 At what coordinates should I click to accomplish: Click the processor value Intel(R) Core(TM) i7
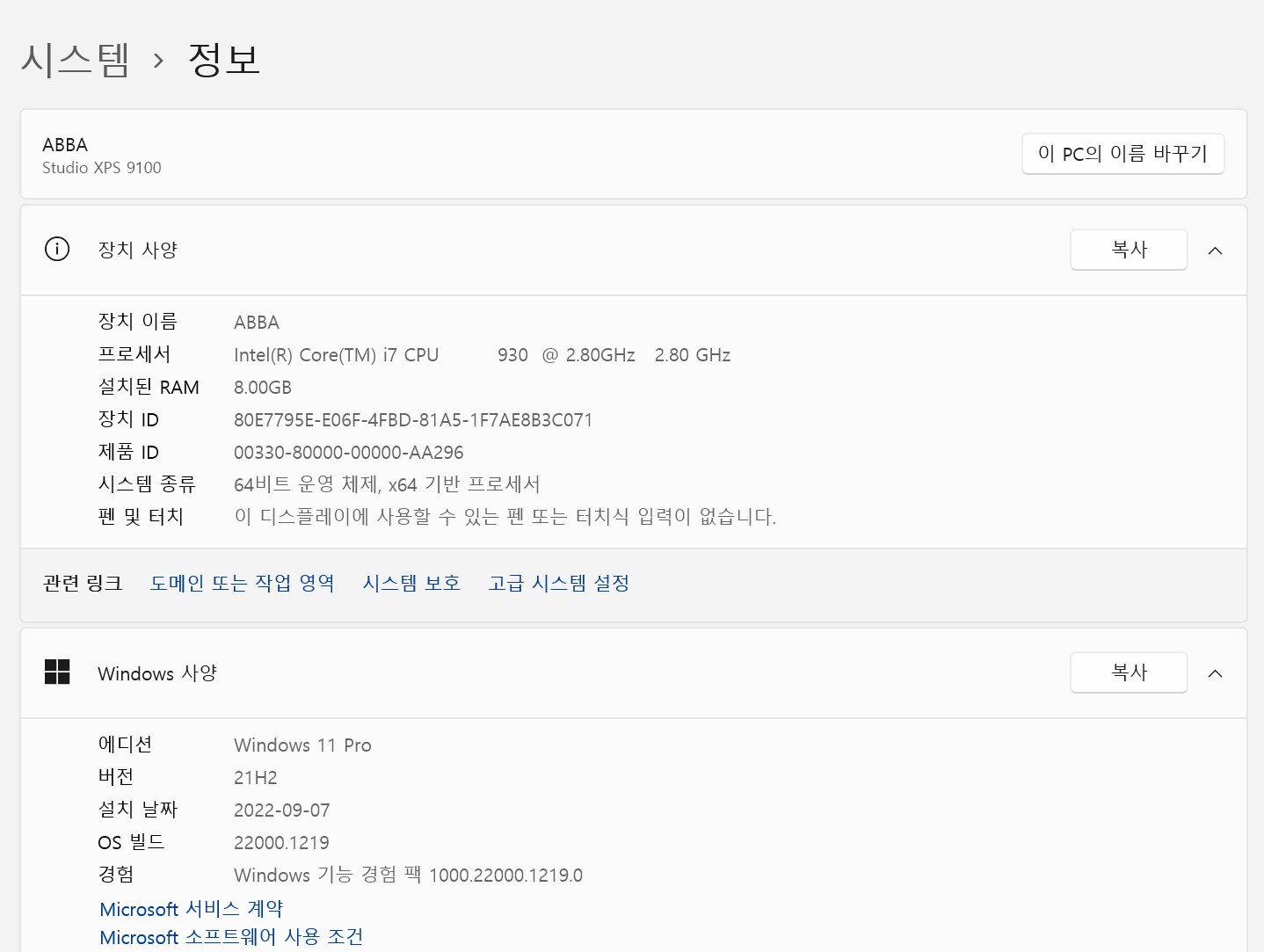[x=482, y=355]
